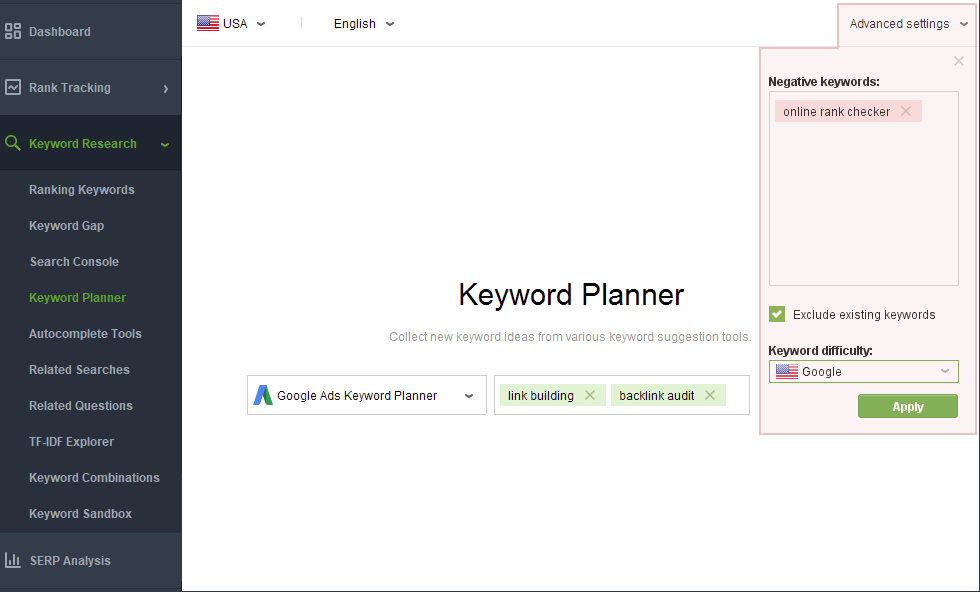Click the Dashboard grid icon
Viewport: 980px width, 592px height.
(12, 31)
